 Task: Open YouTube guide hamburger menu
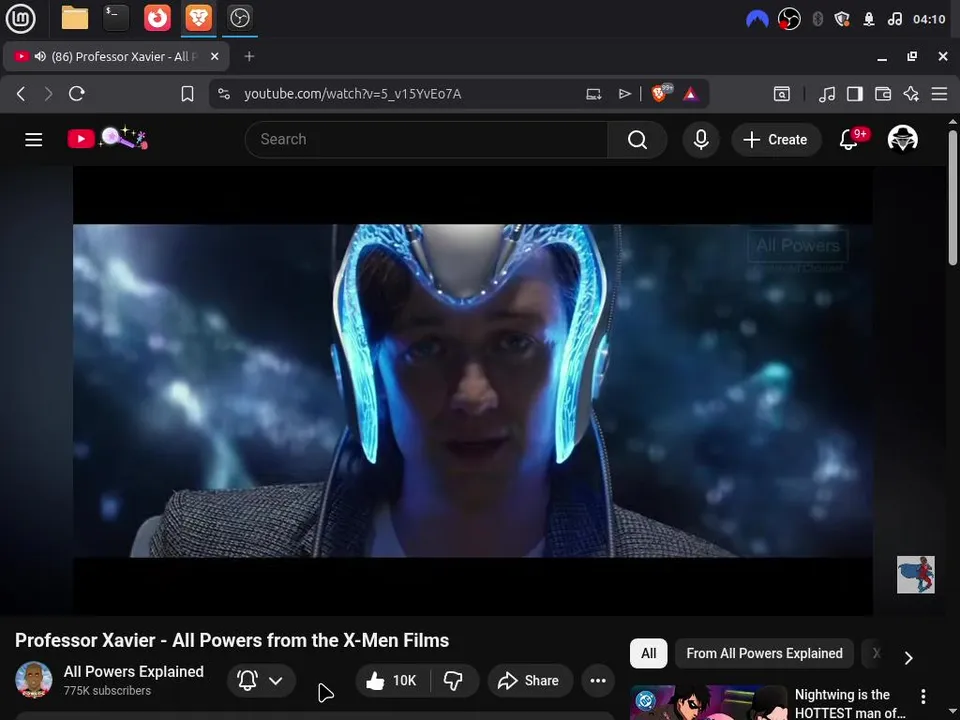tap(34, 140)
